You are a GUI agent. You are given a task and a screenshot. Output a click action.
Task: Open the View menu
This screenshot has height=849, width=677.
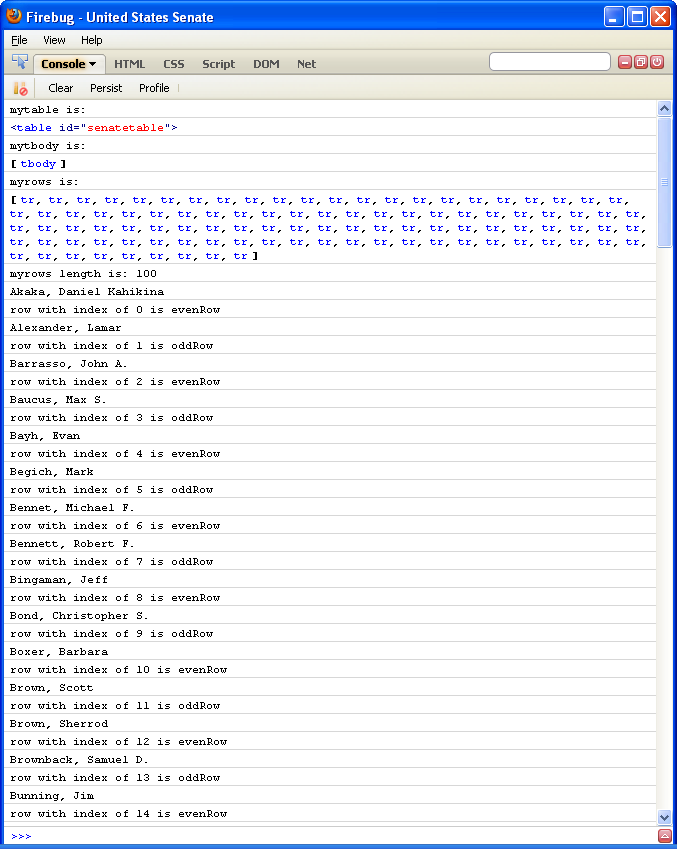click(x=54, y=40)
